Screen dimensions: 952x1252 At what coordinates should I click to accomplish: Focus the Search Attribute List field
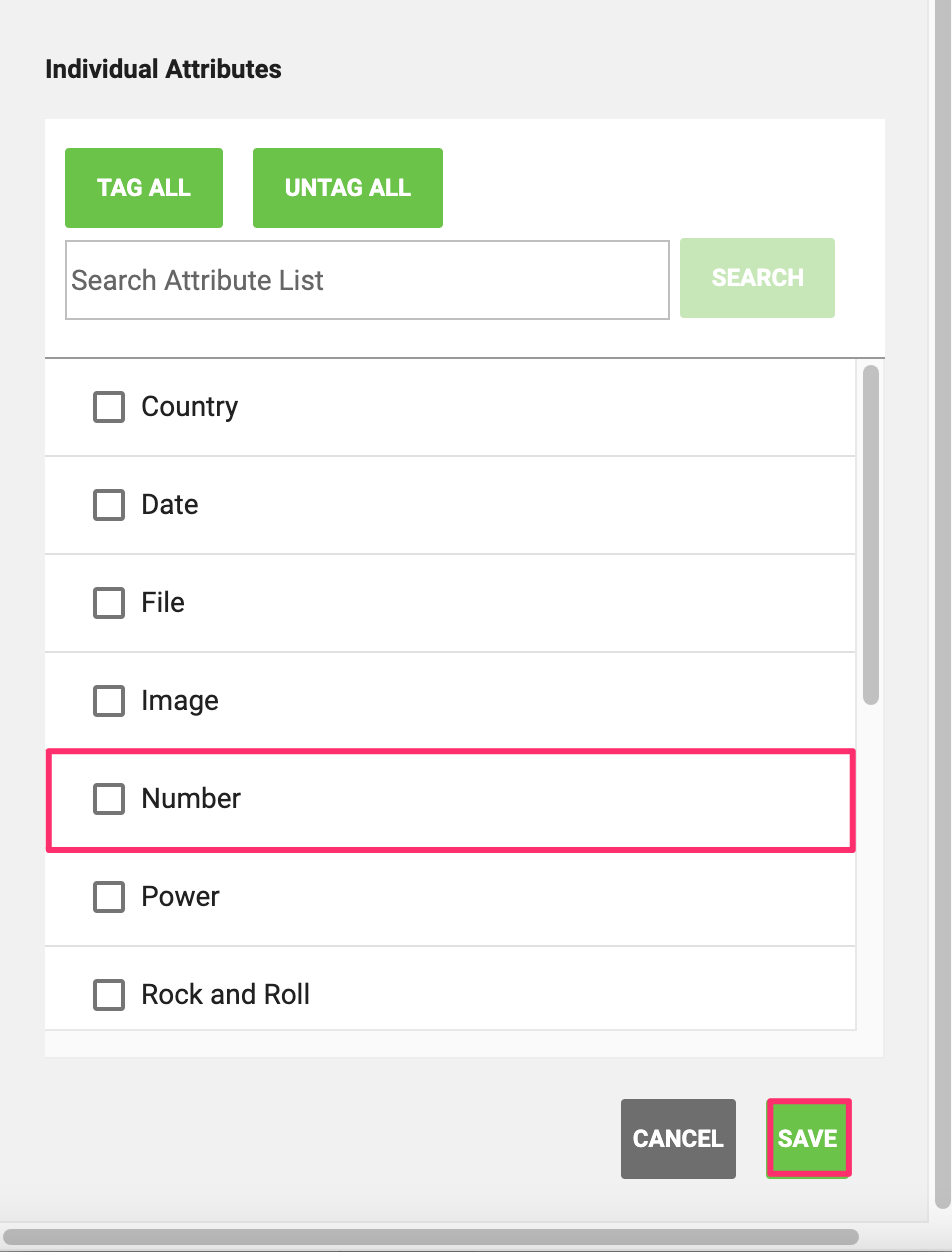click(367, 280)
